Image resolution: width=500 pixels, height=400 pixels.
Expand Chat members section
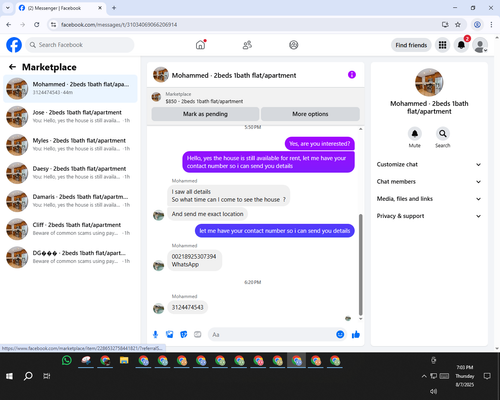[x=429, y=182]
